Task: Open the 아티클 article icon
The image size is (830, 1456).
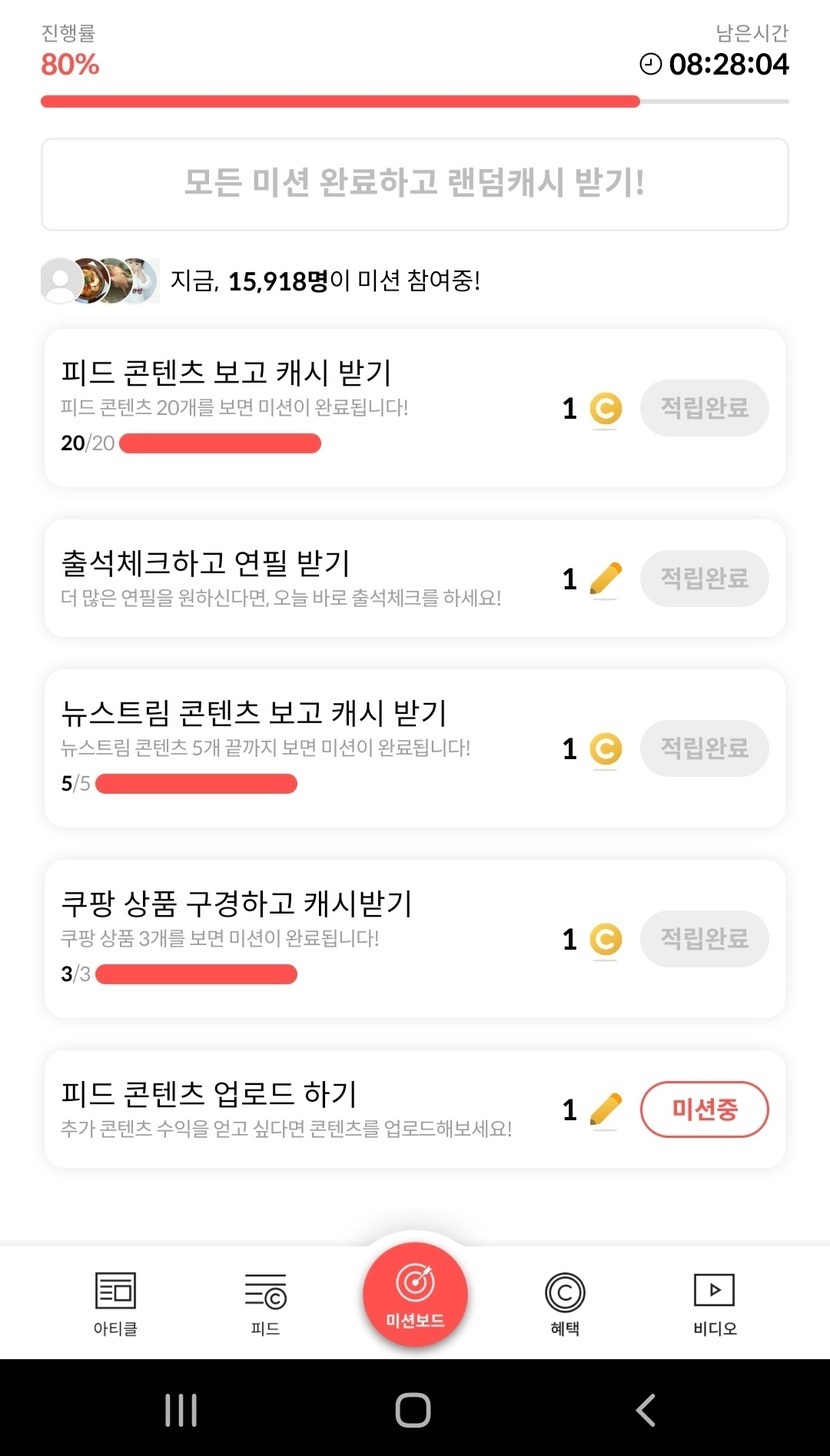Action: click(x=115, y=1291)
